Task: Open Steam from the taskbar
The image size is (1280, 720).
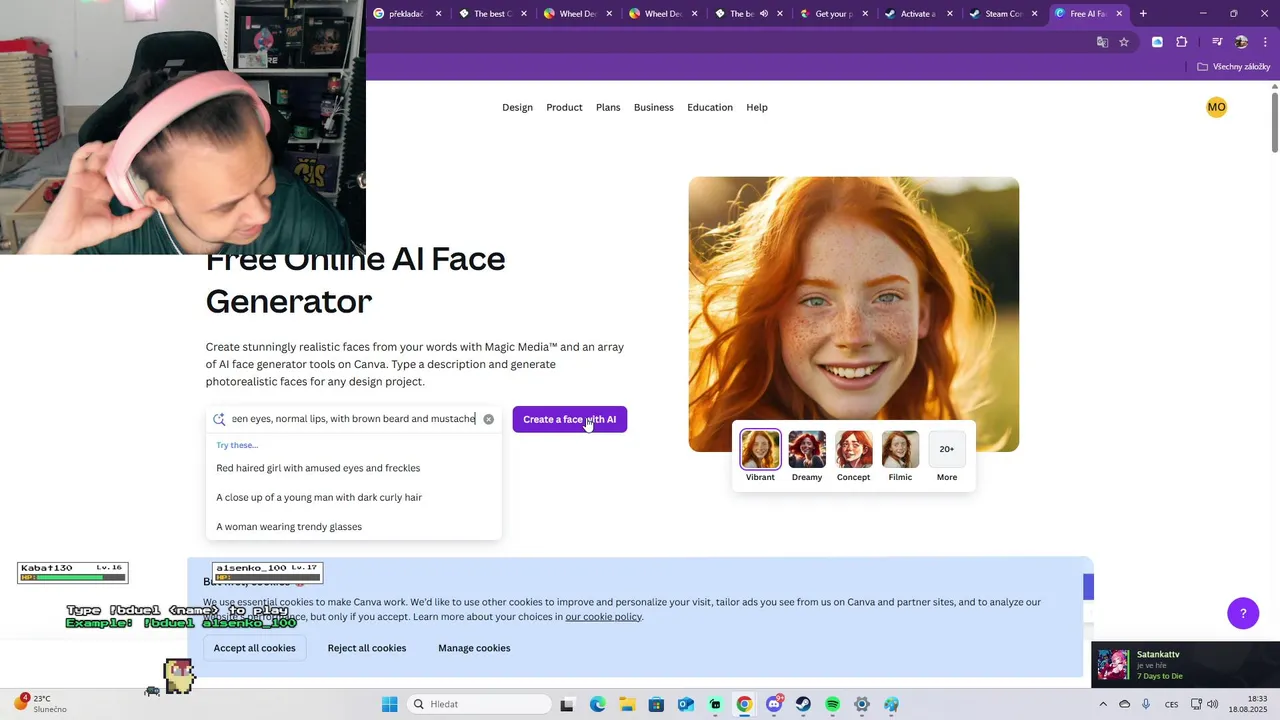Action: click(x=803, y=704)
